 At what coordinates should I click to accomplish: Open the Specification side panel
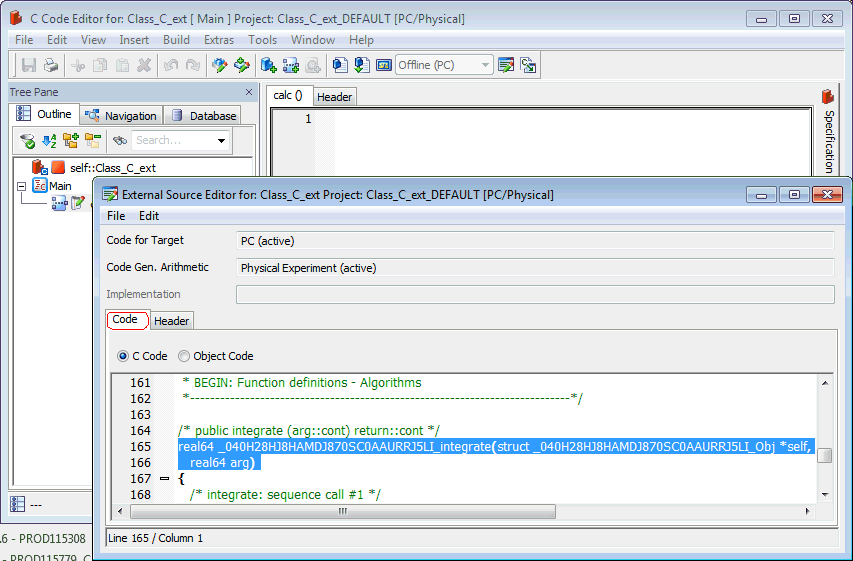tap(829, 132)
